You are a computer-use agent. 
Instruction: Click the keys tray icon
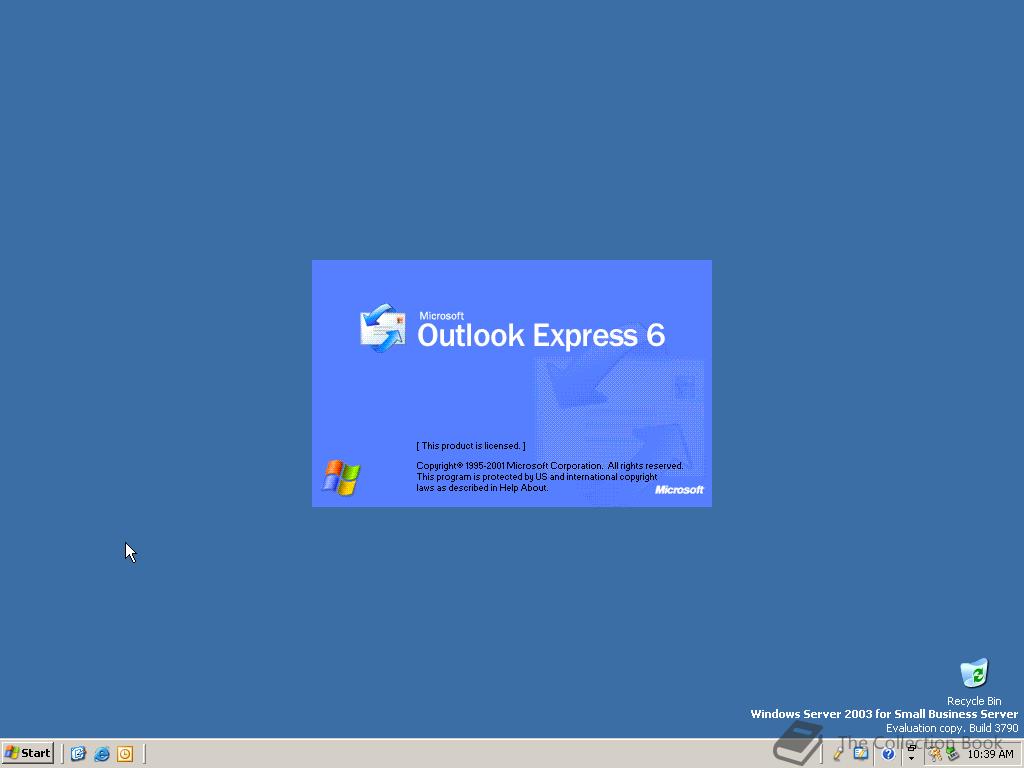tap(935, 754)
